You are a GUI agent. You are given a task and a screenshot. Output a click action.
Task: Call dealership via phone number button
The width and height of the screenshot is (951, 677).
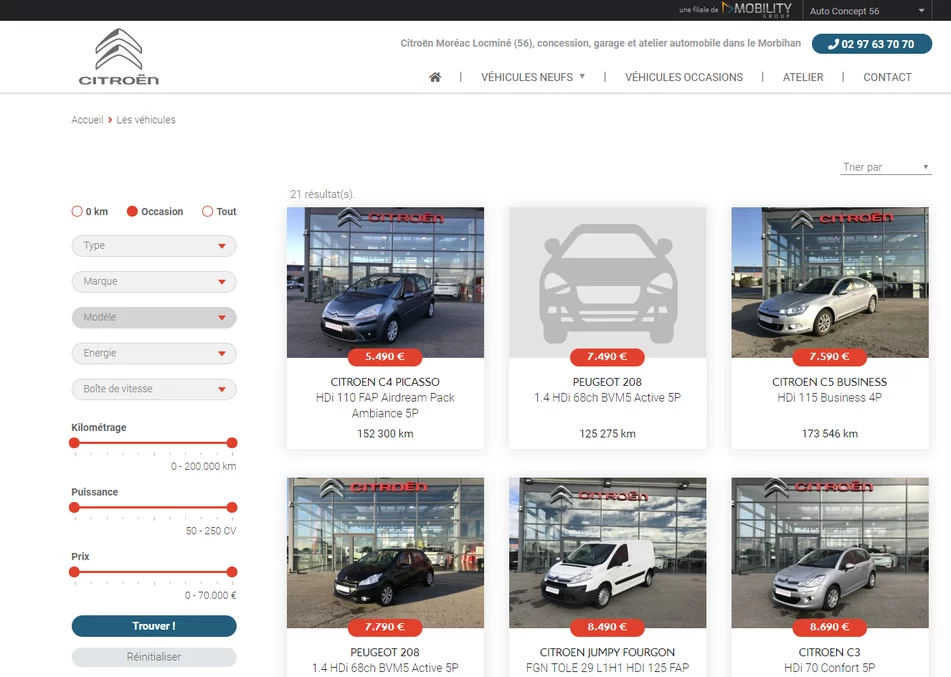pyautogui.click(x=871, y=44)
